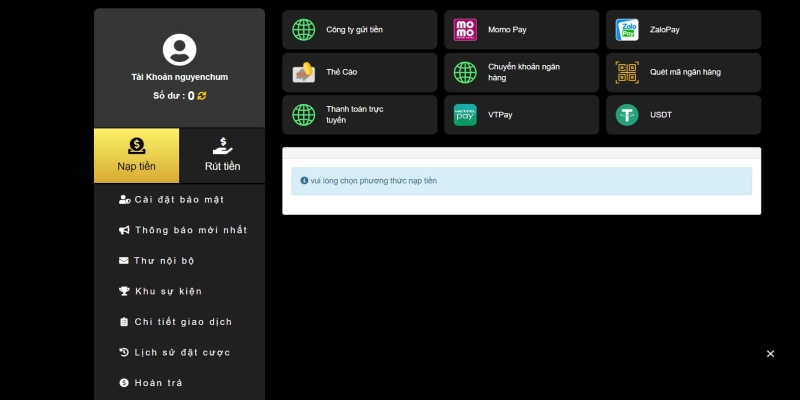
Task: View Chi tiết giao dịch transactions
Action: click(182, 322)
